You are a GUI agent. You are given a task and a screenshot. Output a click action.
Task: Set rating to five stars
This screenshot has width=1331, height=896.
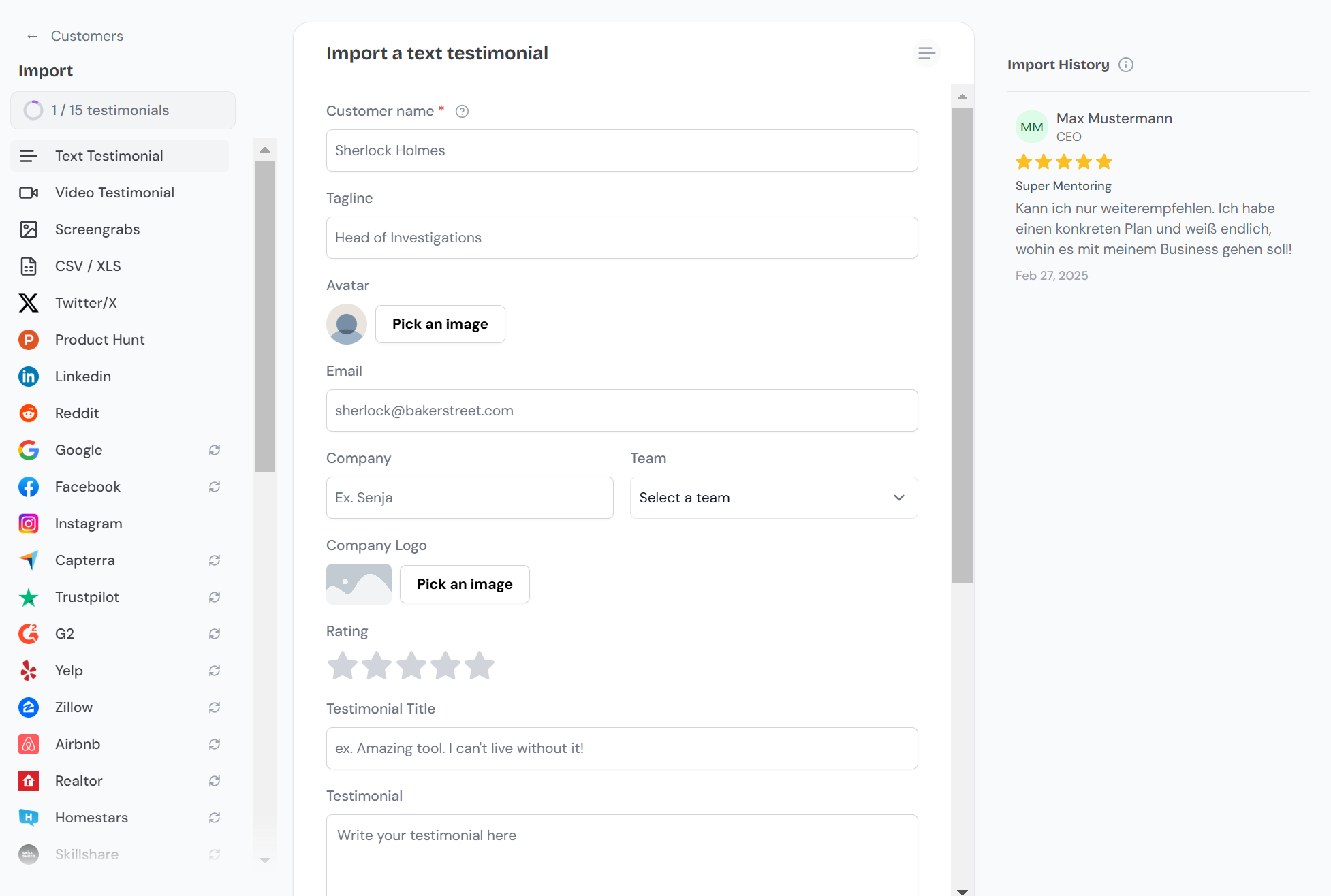coord(480,666)
